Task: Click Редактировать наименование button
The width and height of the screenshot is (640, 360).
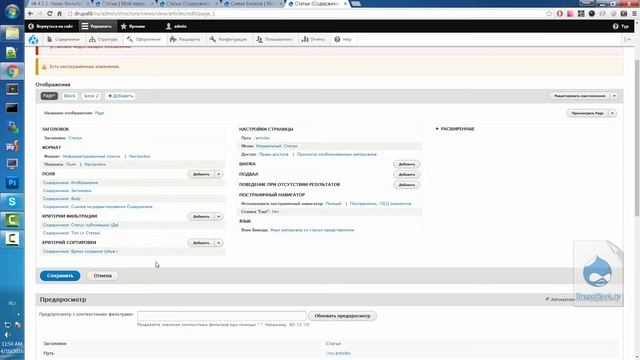Action: (580, 96)
